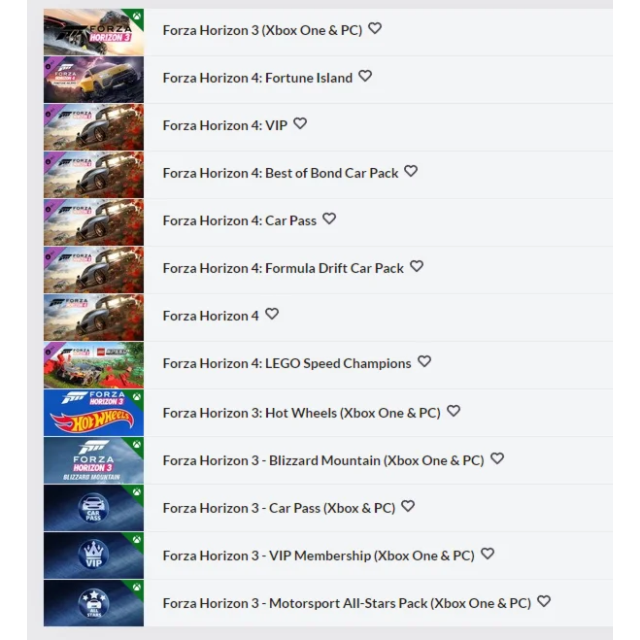Favorite Forza Horizon 3 (Xbox One & PC) heart
Image resolution: width=640 pixels, height=640 pixels.
tap(375, 29)
